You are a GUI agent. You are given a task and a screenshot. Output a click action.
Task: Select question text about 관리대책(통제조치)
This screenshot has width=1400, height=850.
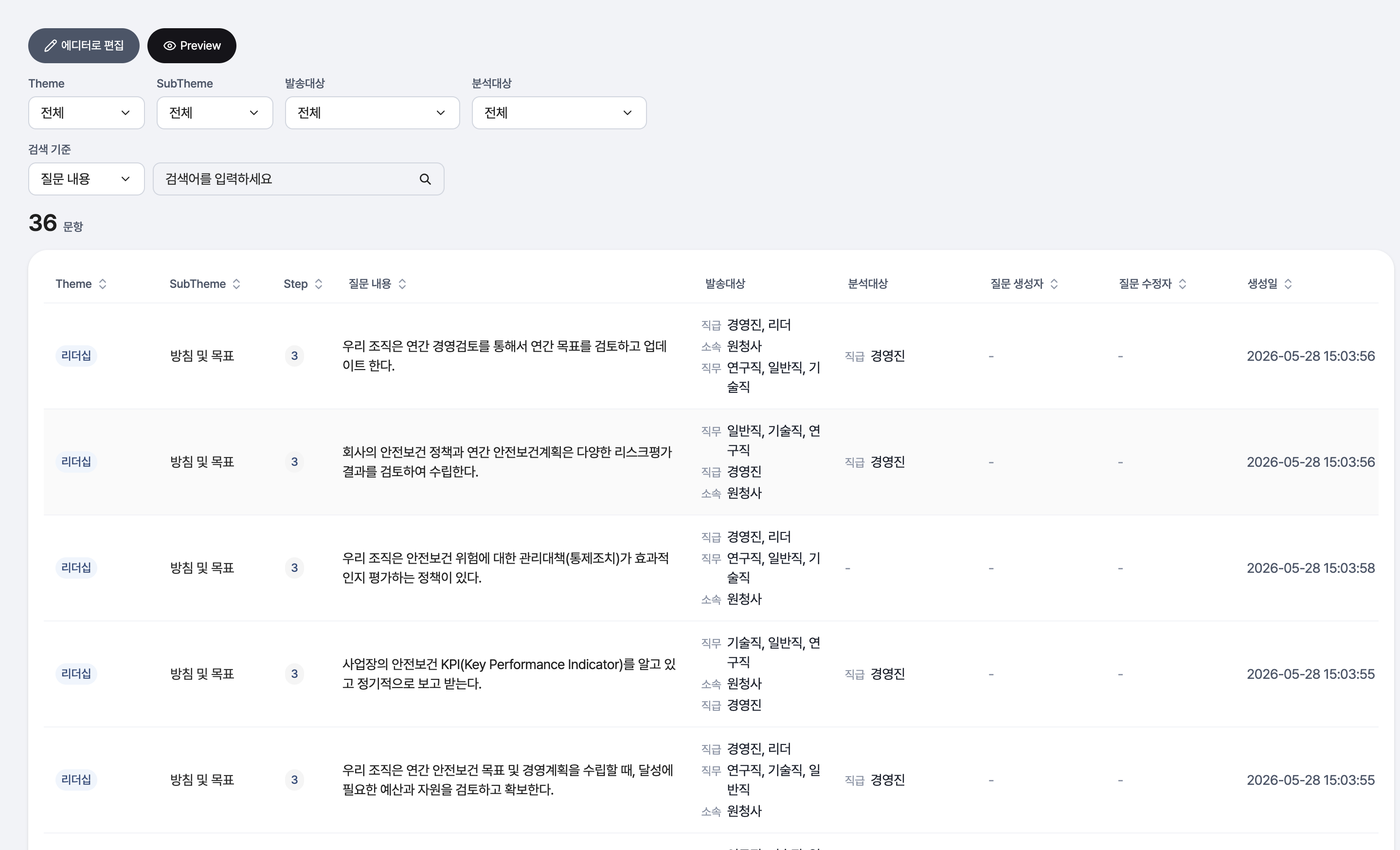[x=505, y=568]
